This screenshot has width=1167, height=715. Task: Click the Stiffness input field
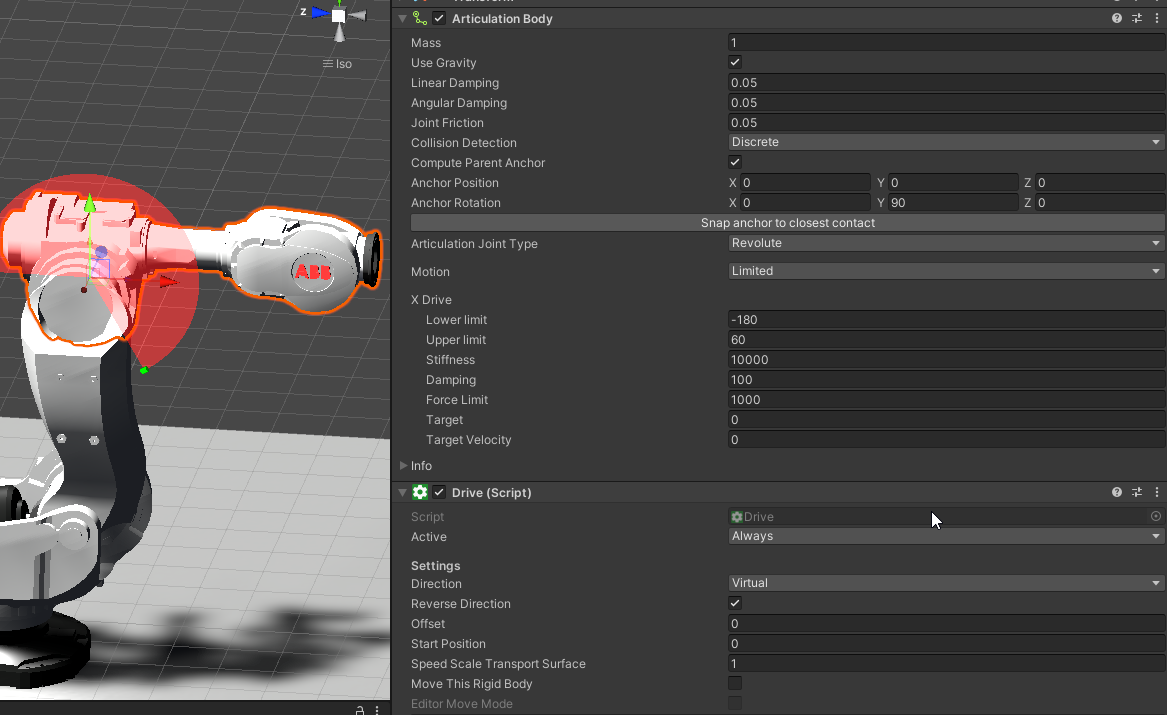click(946, 360)
